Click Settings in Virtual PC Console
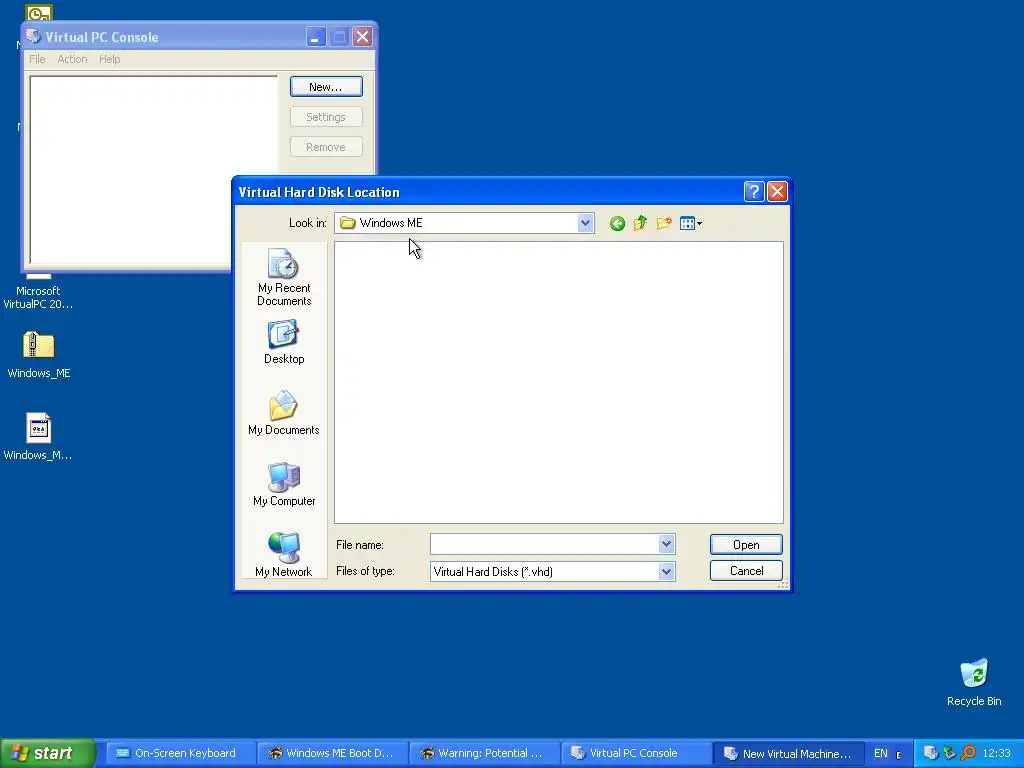 [326, 117]
